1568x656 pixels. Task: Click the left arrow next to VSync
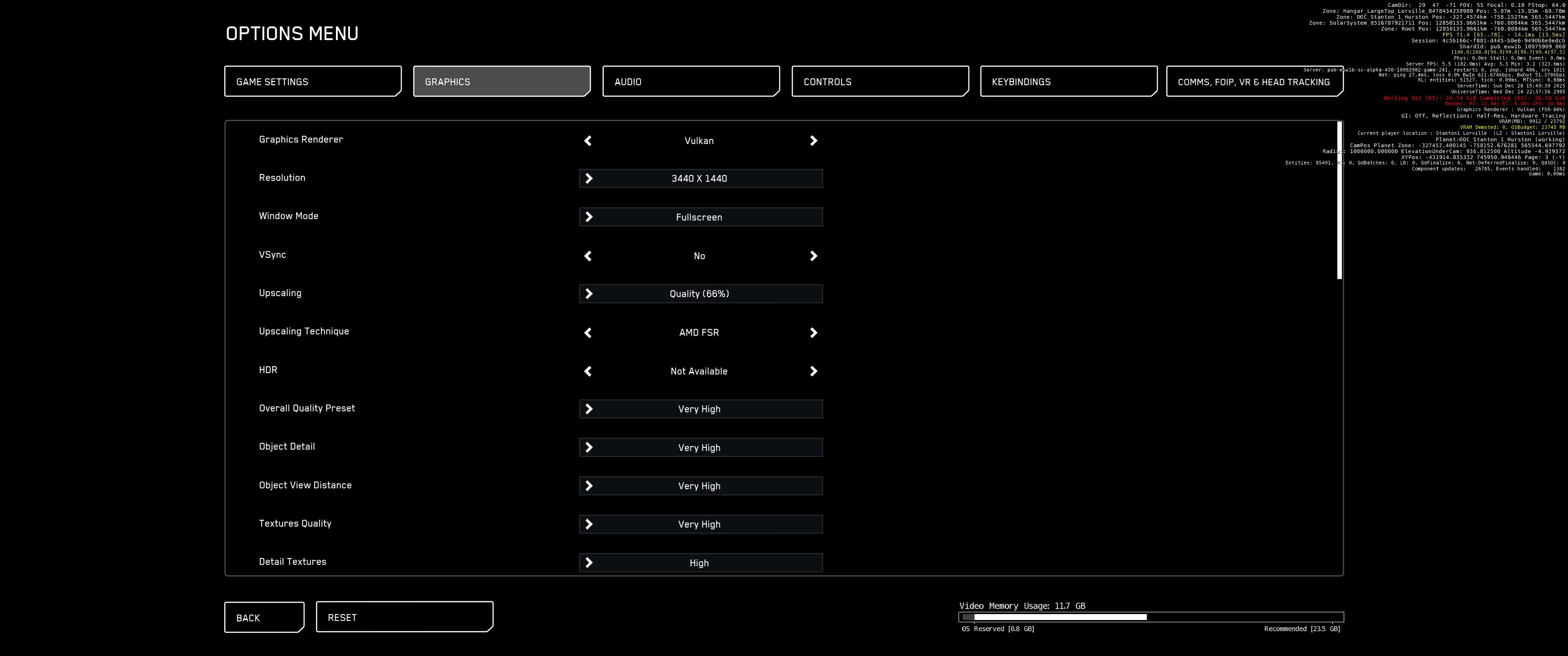click(588, 256)
